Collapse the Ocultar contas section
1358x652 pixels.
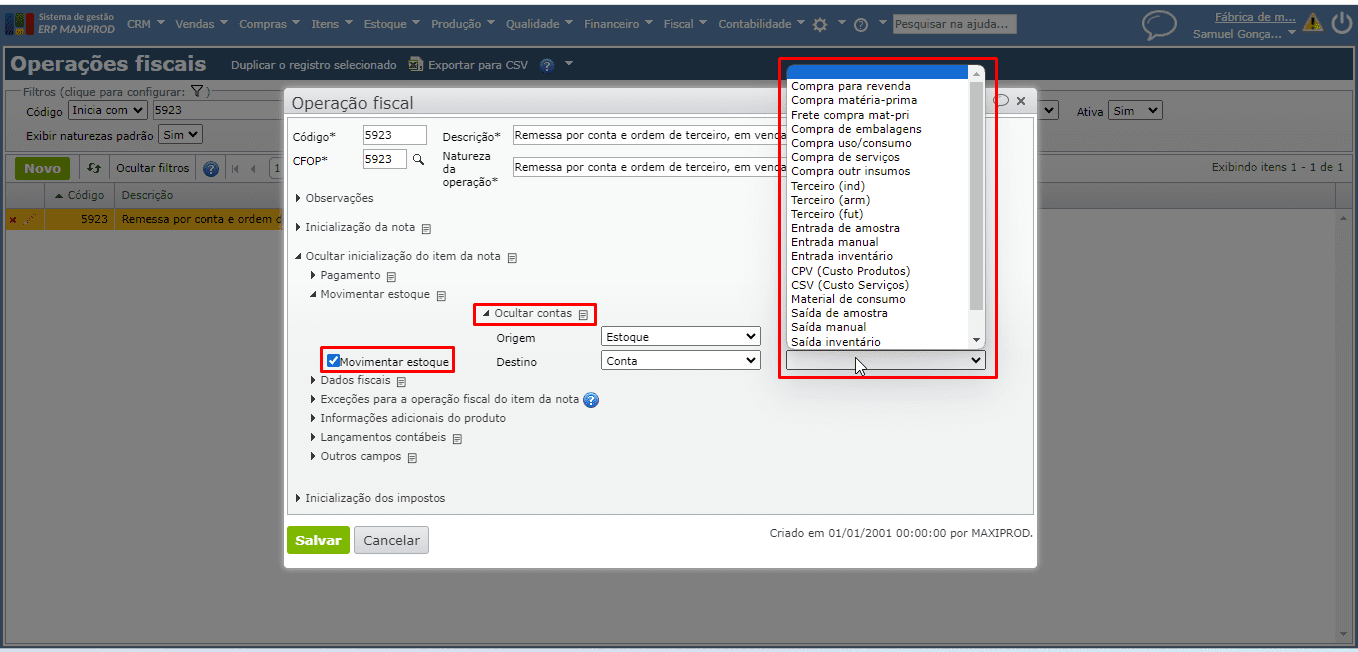point(527,313)
